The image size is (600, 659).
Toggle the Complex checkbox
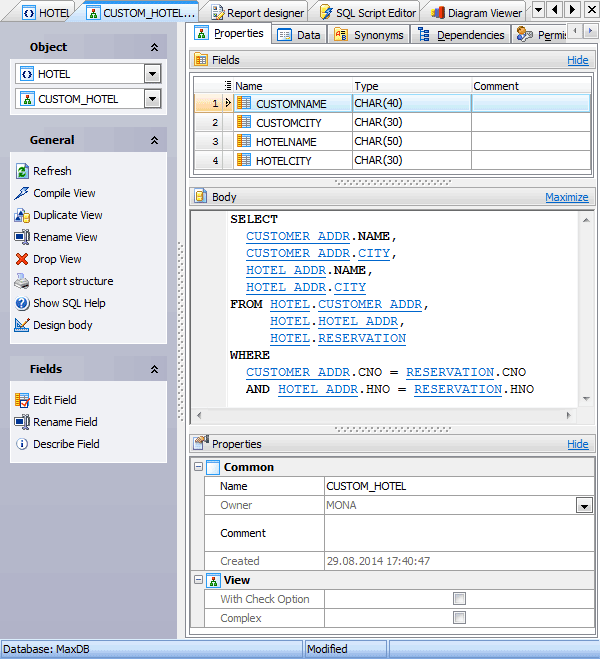(x=459, y=618)
